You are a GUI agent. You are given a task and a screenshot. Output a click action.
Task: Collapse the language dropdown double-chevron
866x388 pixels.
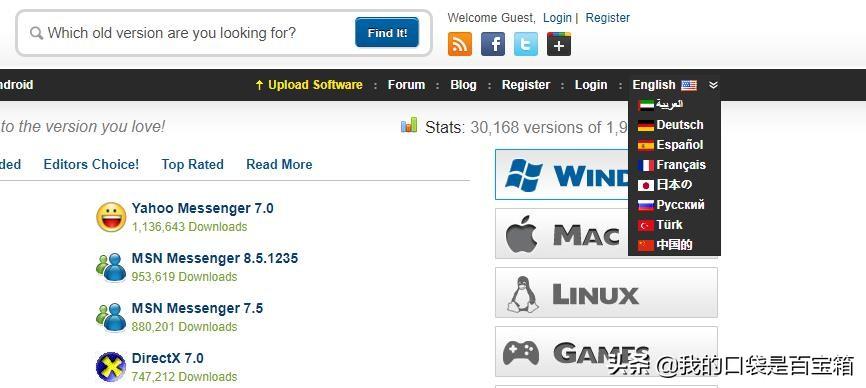tap(714, 85)
